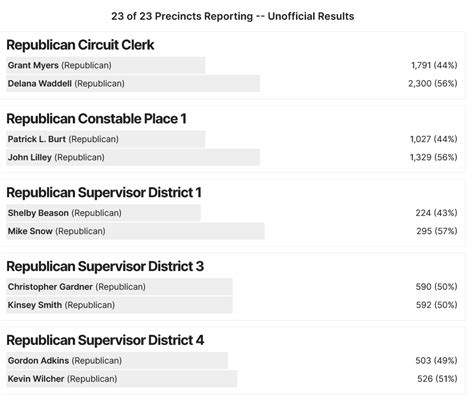Select the Kinsey Smith result bar
This screenshot has width=474, height=401.
click(119, 305)
